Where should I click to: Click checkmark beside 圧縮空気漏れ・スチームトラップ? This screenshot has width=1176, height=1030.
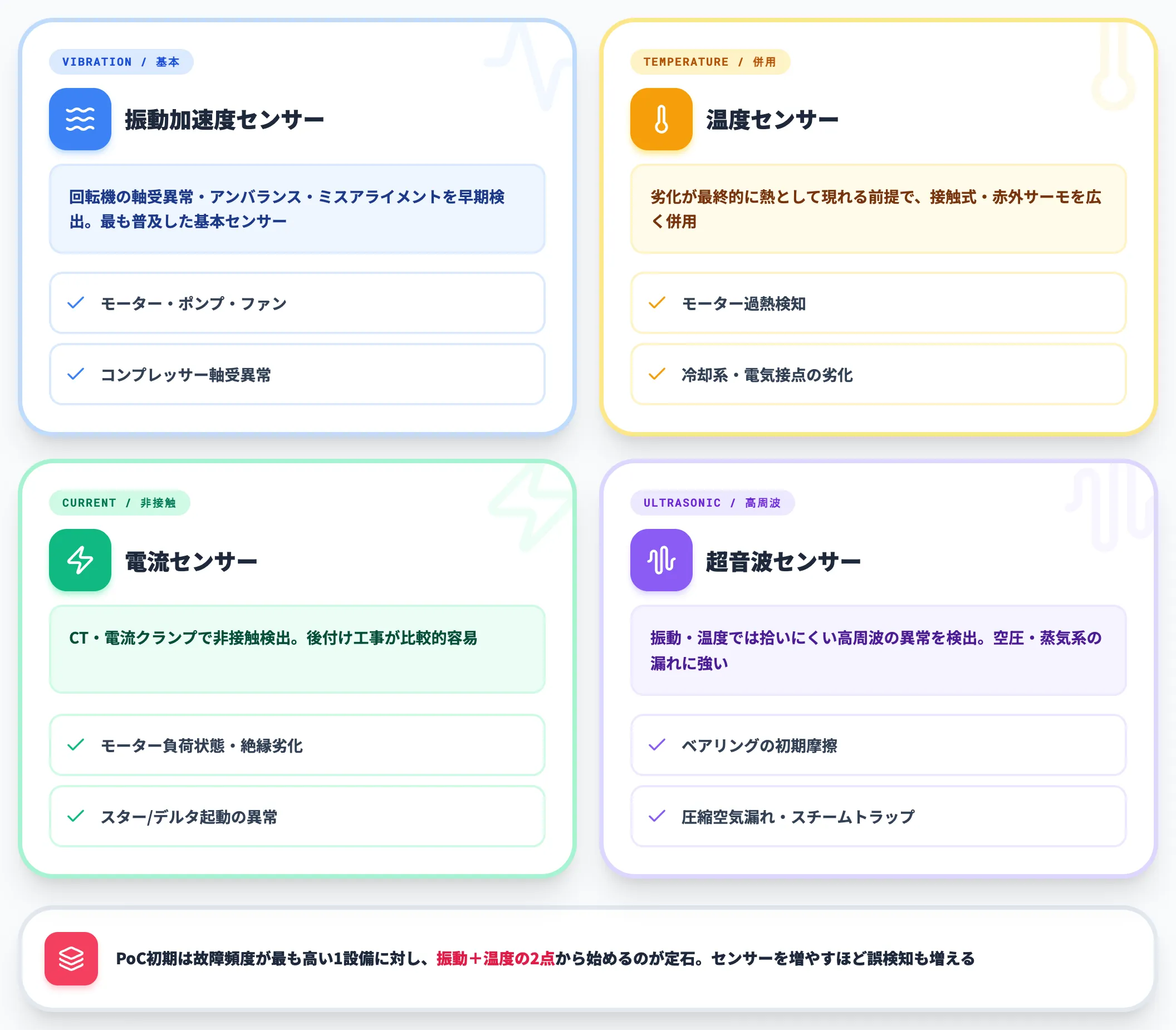click(x=657, y=816)
